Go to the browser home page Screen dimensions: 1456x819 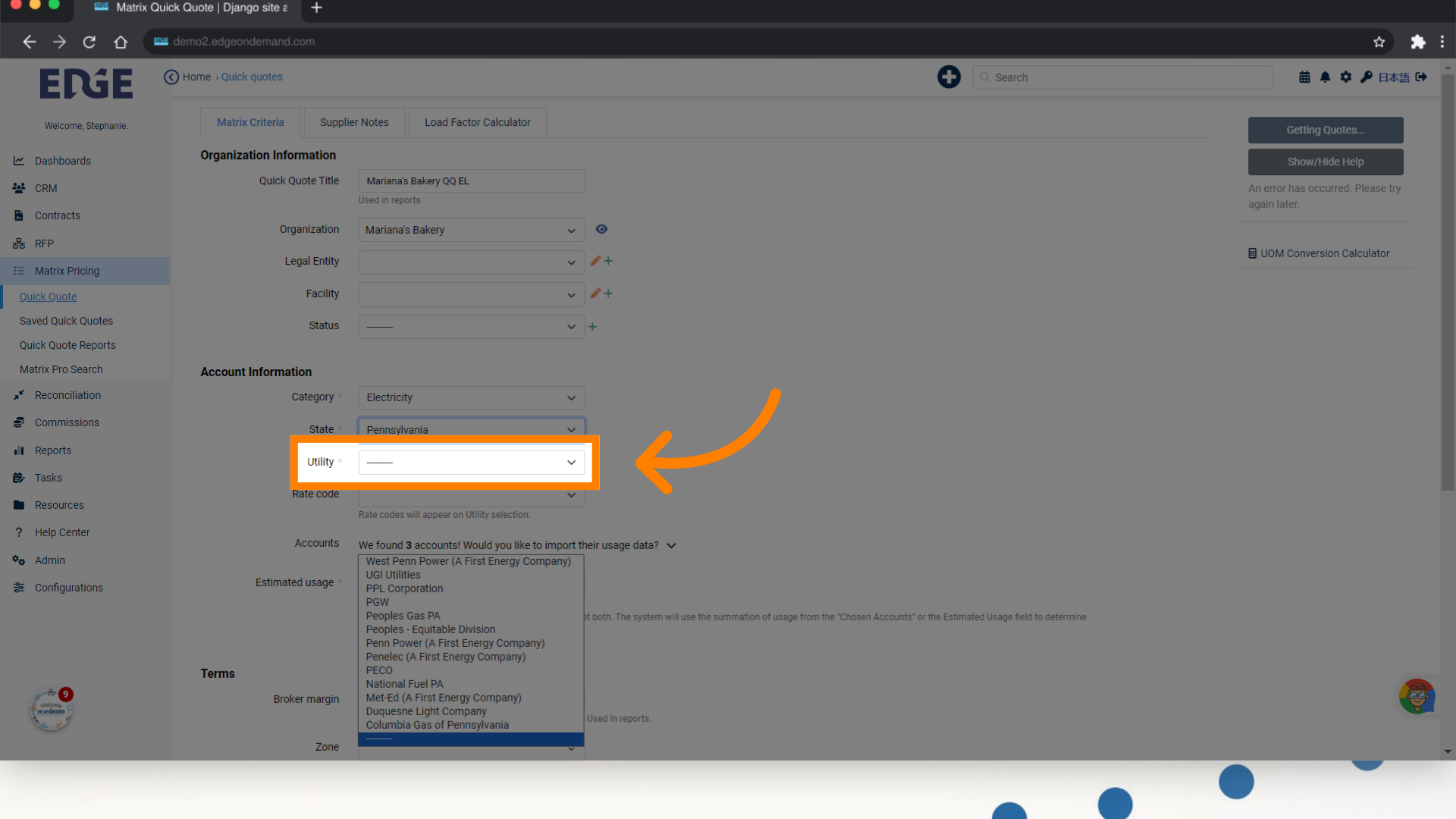pyautogui.click(x=121, y=42)
